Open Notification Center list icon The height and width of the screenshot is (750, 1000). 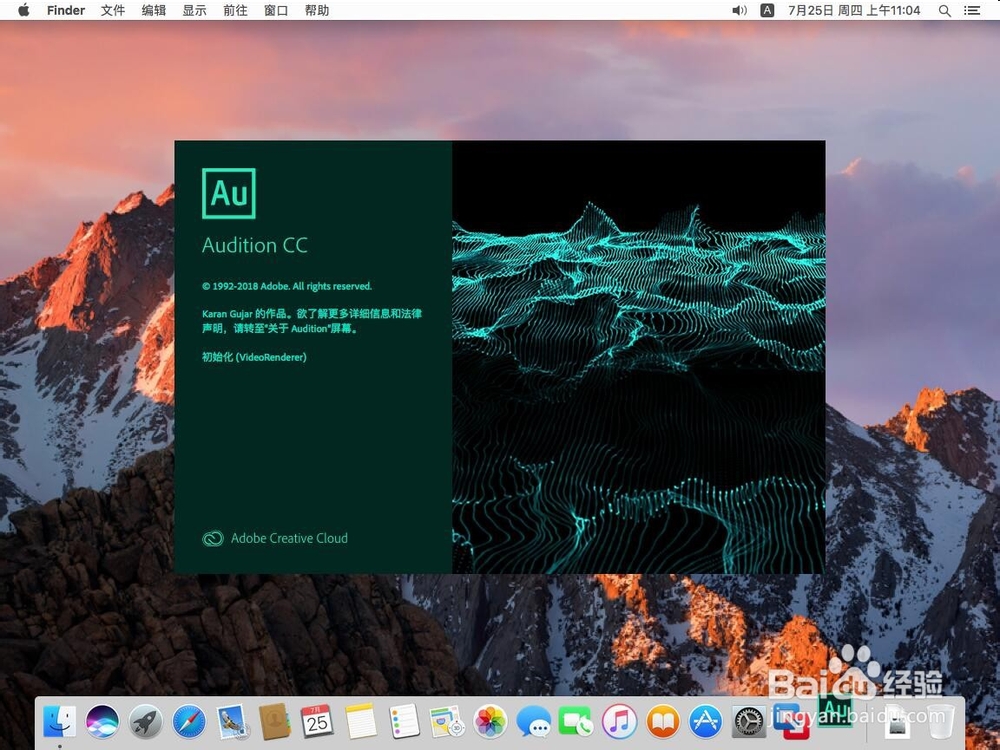click(x=972, y=10)
